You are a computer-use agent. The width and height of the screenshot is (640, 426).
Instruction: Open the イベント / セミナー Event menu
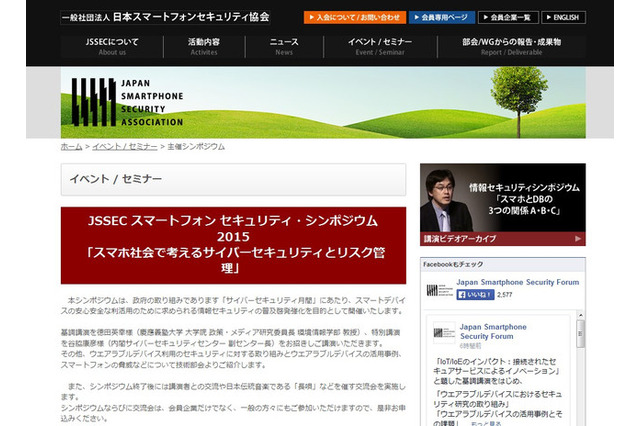click(380, 47)
